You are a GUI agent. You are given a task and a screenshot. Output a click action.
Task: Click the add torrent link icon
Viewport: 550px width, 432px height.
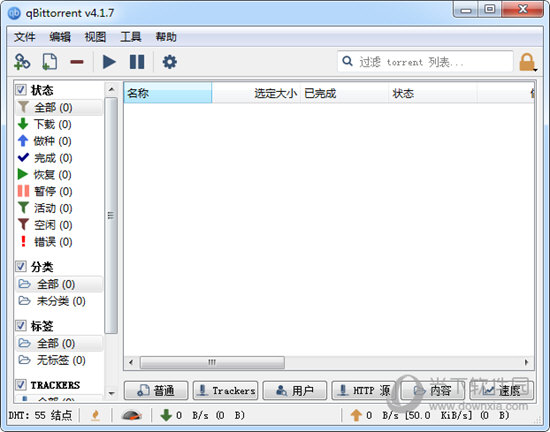[x=22, y=62]
